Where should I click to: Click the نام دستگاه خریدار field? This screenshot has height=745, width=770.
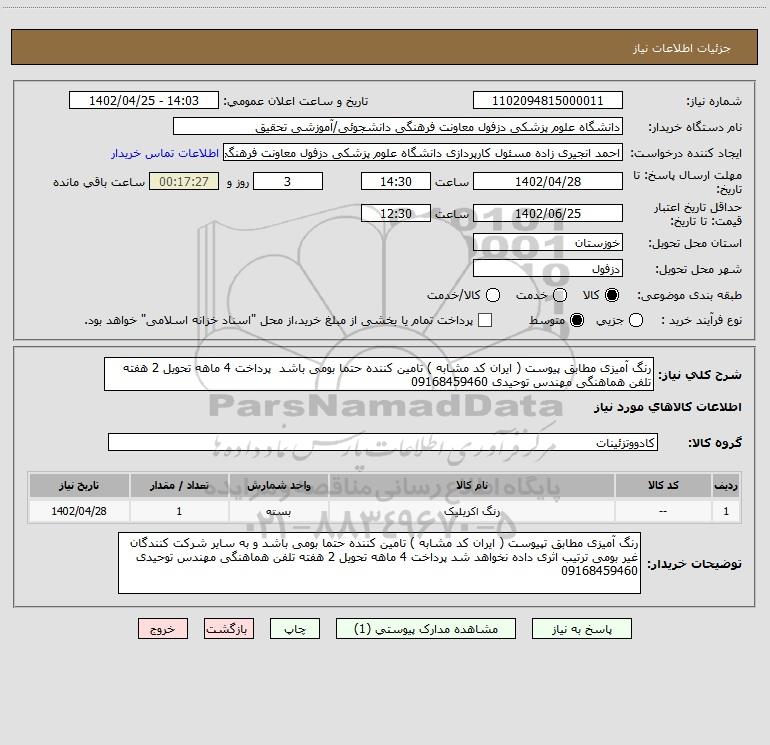(x=398, y=126)
